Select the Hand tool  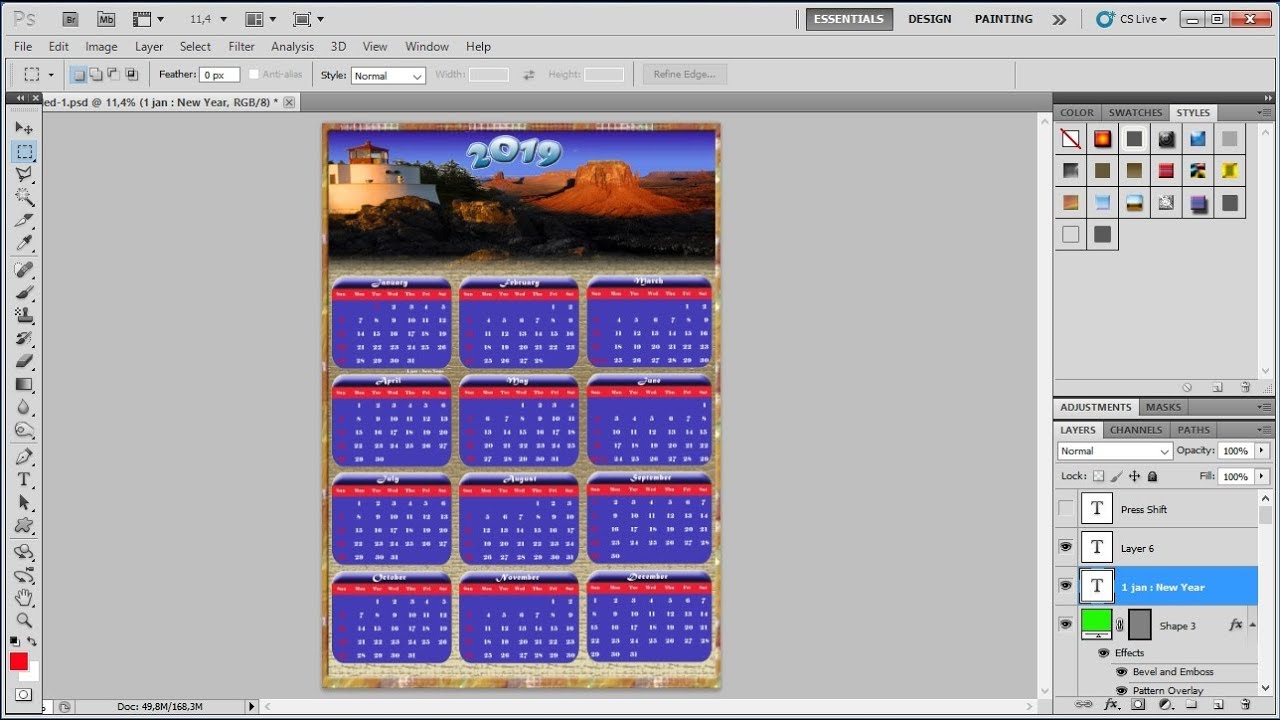(x=24, y=598)
